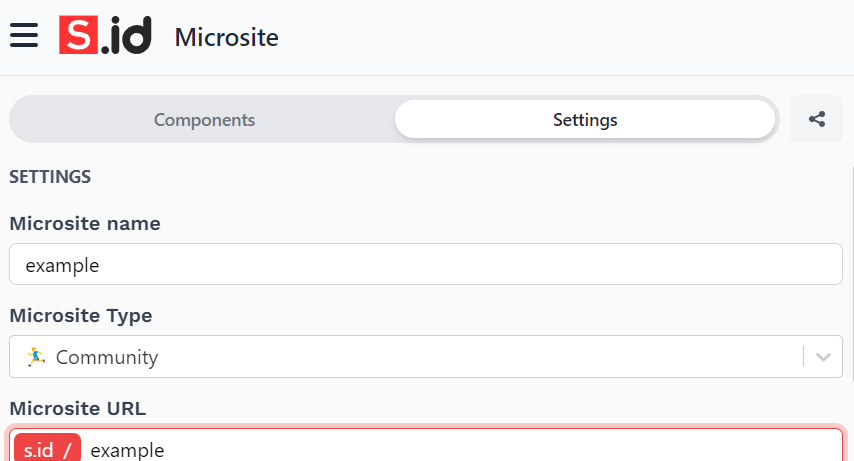Click the red s.id / prefix badge
This screenshot has width=854, height=461.
click(x=47, y=449)
